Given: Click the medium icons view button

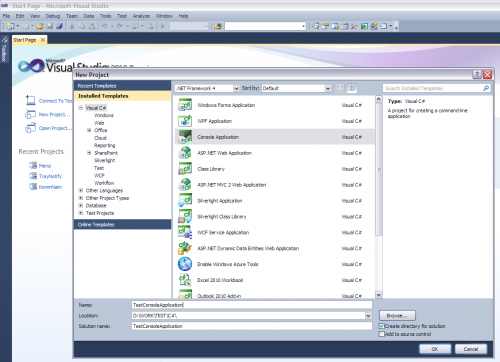Looking at the screenshot, I should (x=351, y=88).
